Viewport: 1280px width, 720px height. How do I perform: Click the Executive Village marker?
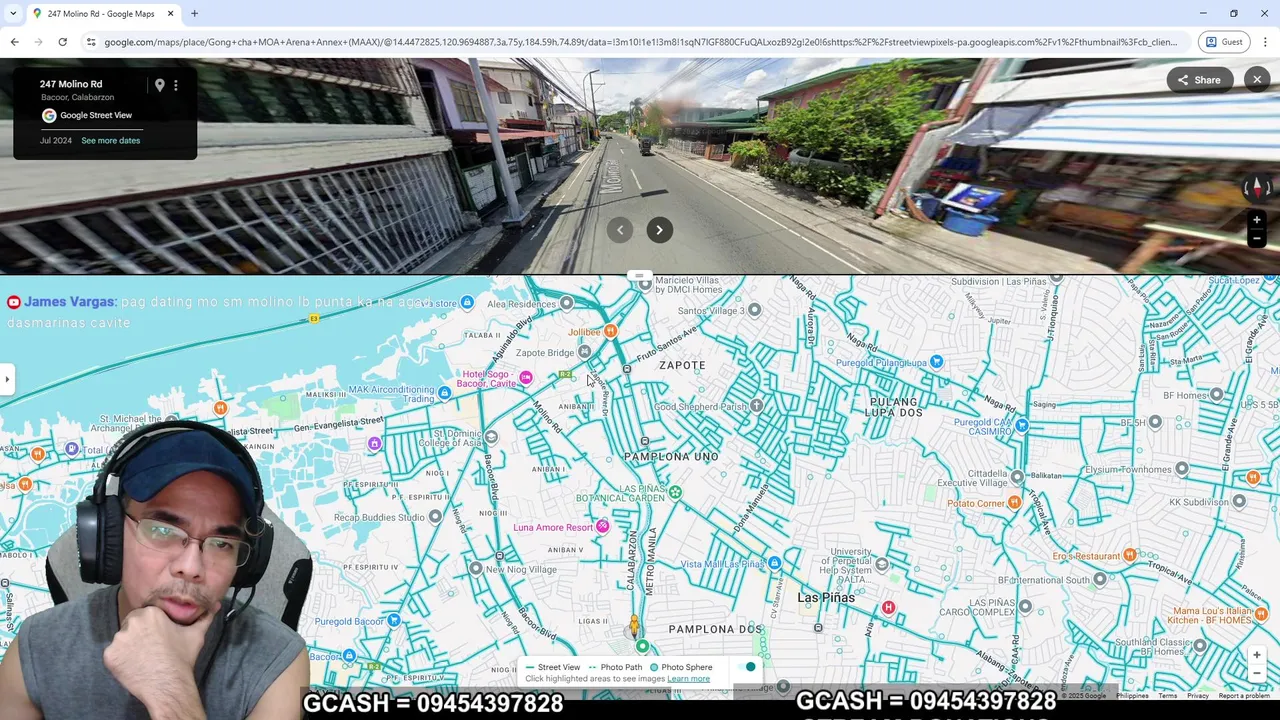1017,477
